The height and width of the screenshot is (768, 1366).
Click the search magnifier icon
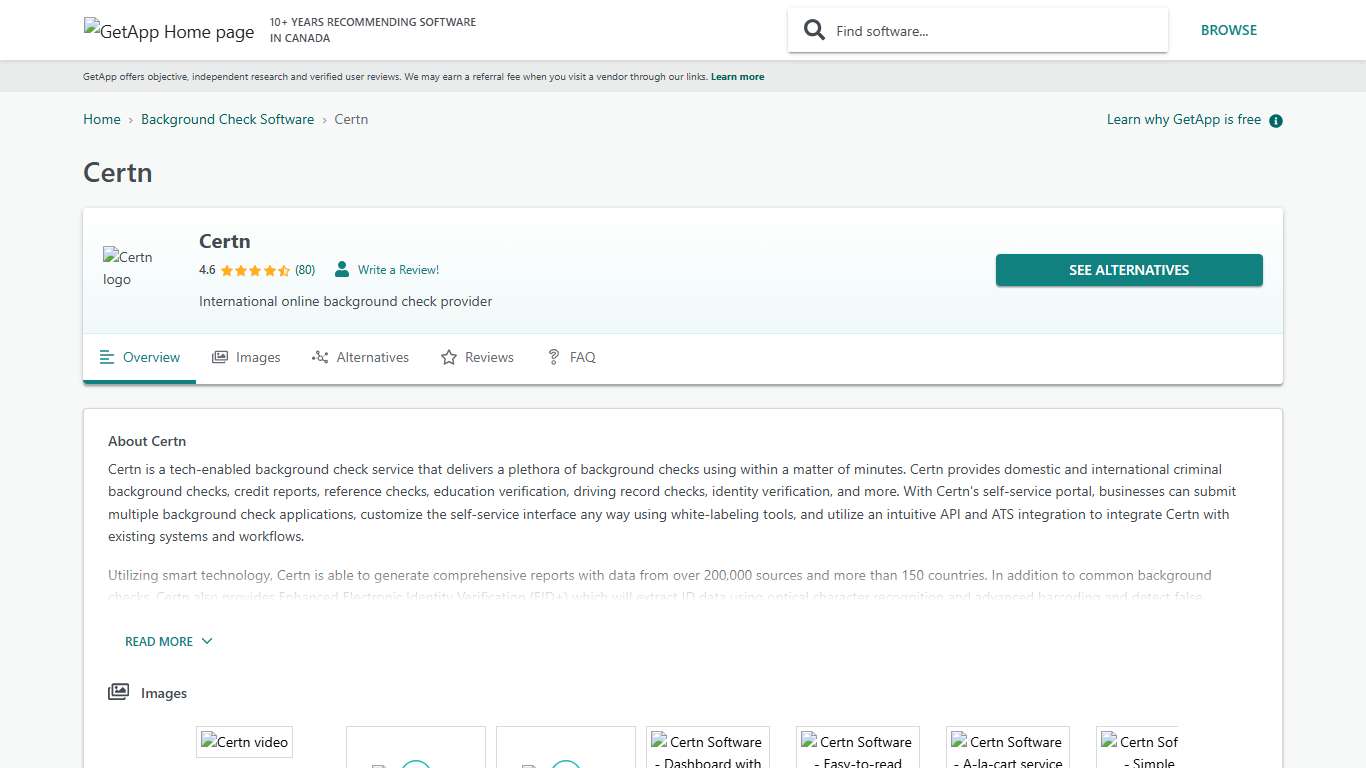[815, 30]
